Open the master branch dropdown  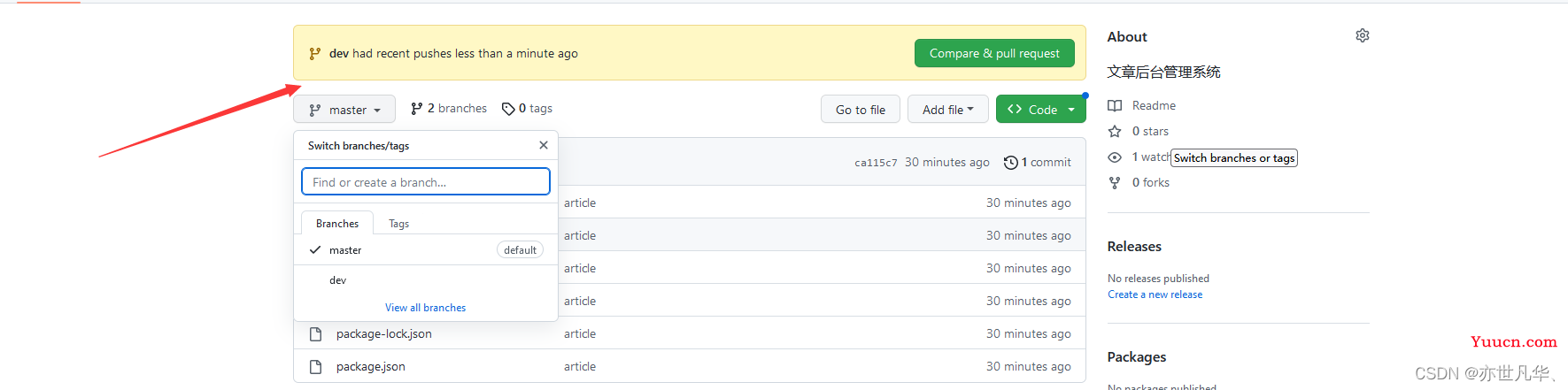tap(344, 110)
